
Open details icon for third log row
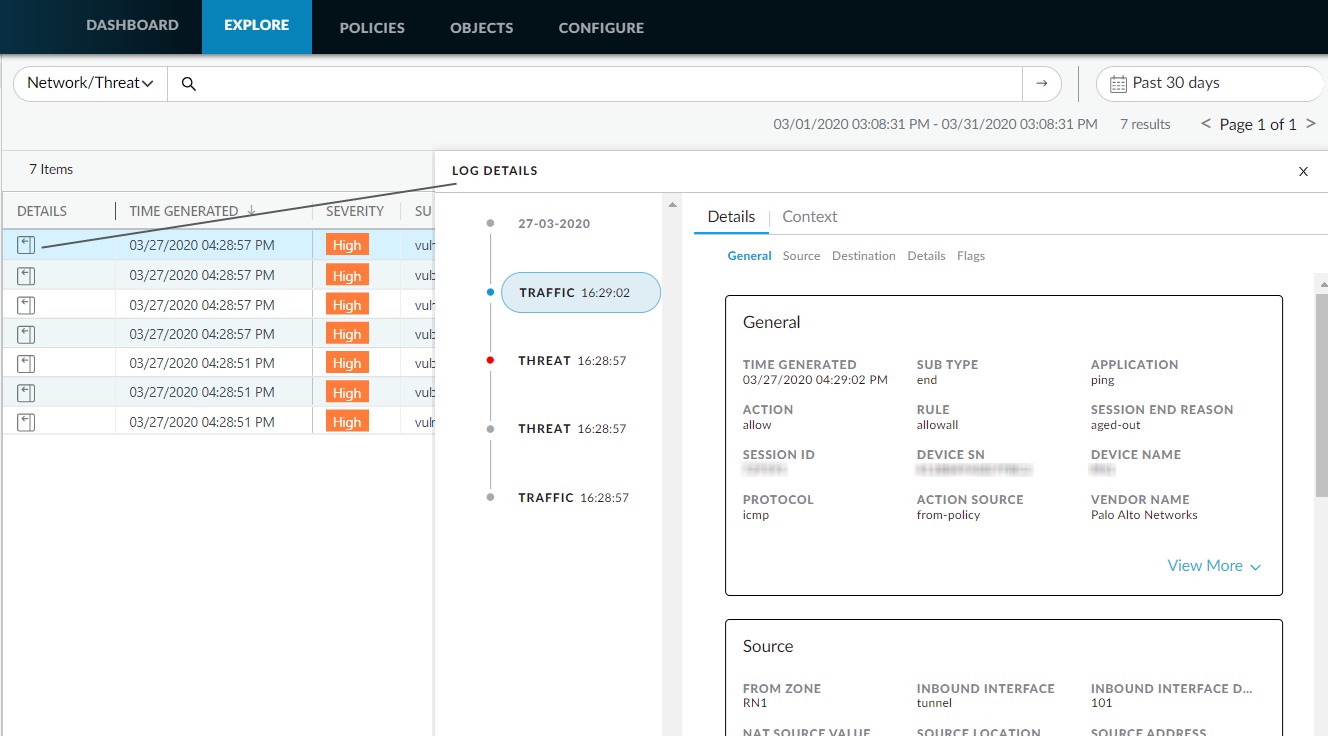[26, 305]
